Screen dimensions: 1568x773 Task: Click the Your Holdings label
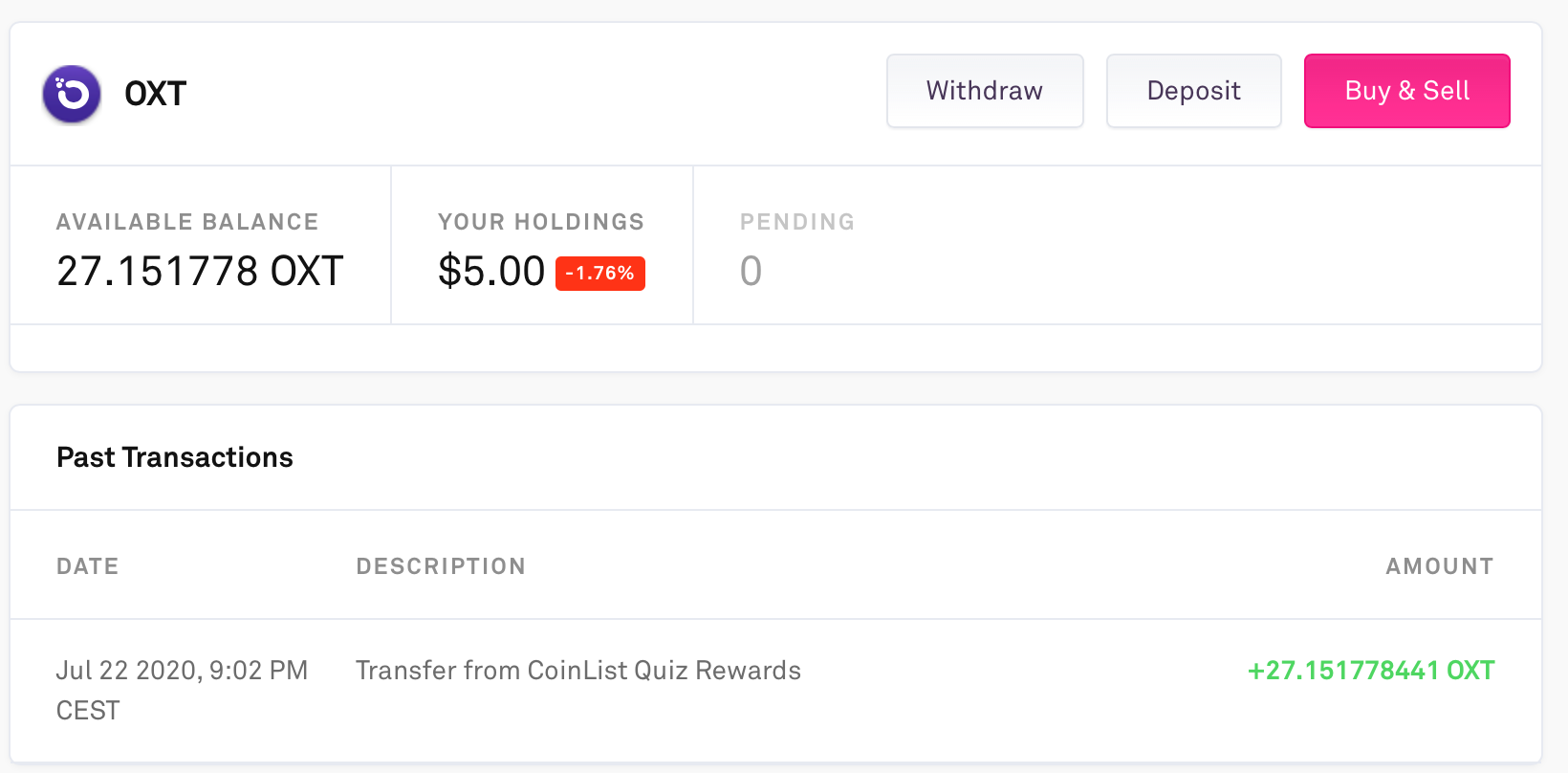pyautogui.click(x=540, y=222)
